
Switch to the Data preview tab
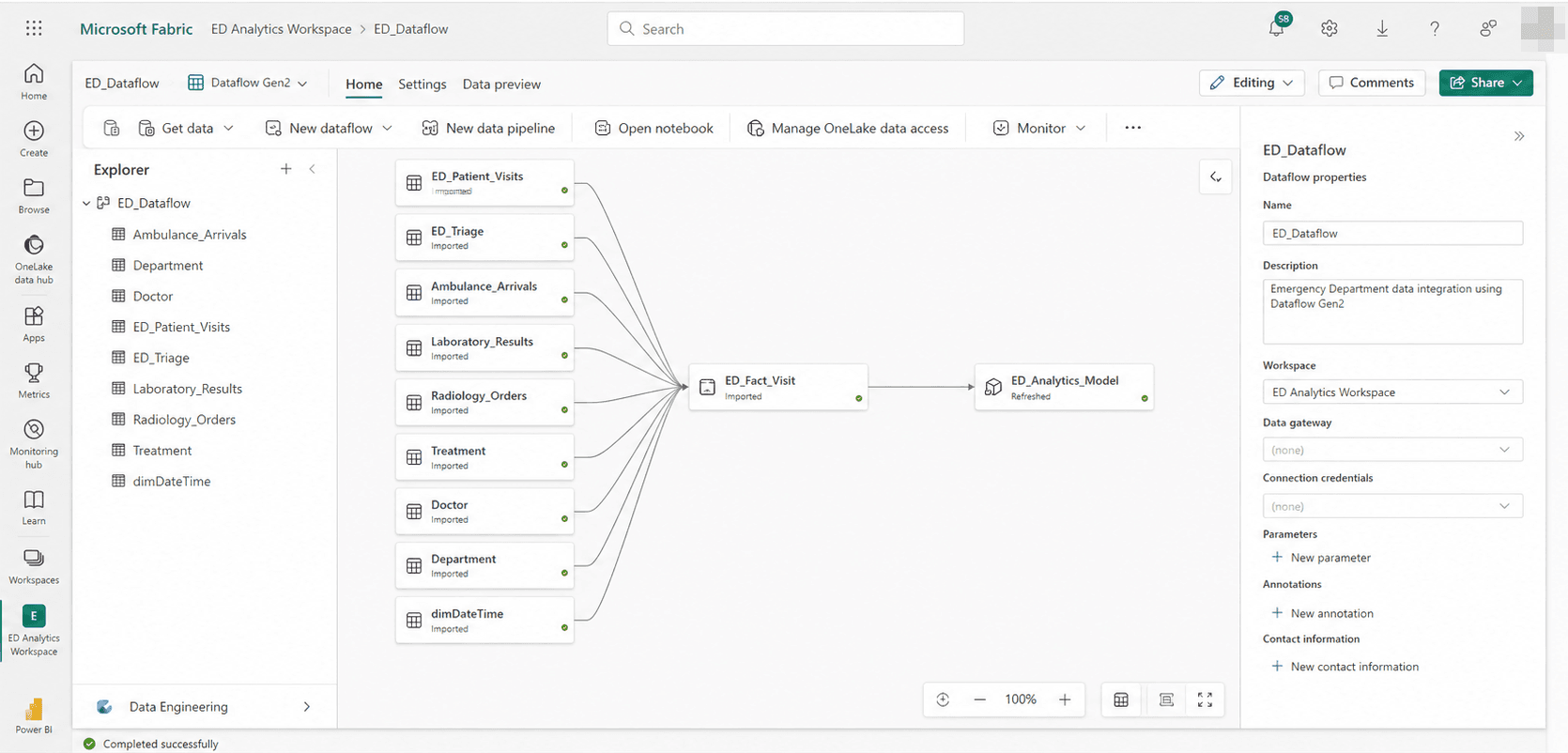pos(501,85)
